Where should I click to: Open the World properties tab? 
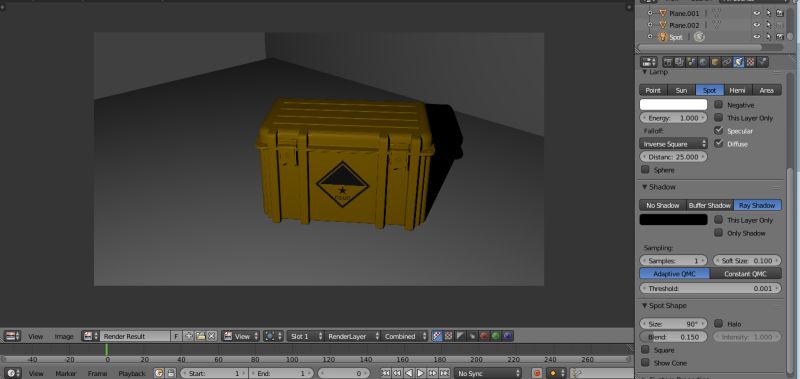pos(704,62)
